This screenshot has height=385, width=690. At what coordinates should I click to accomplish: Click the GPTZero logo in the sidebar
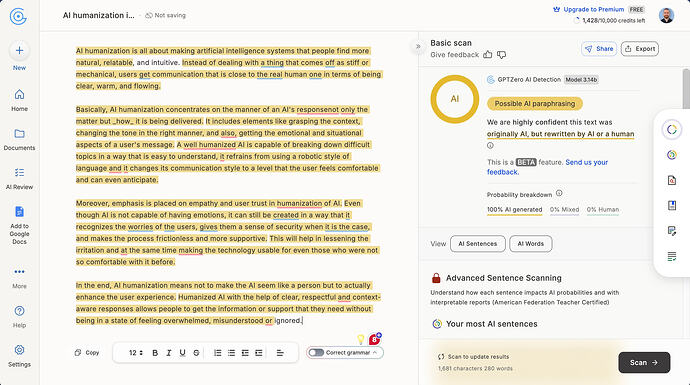point(18,17)
